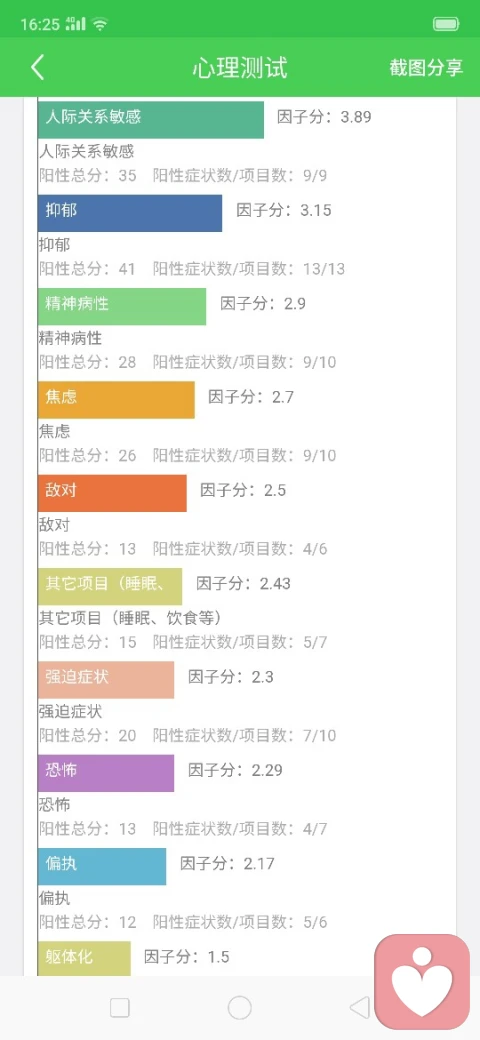The height and width of the screenshot is (1040, 480).
Task: Select the pink 强迫症状 bar
Action: [x=106, y=680]
